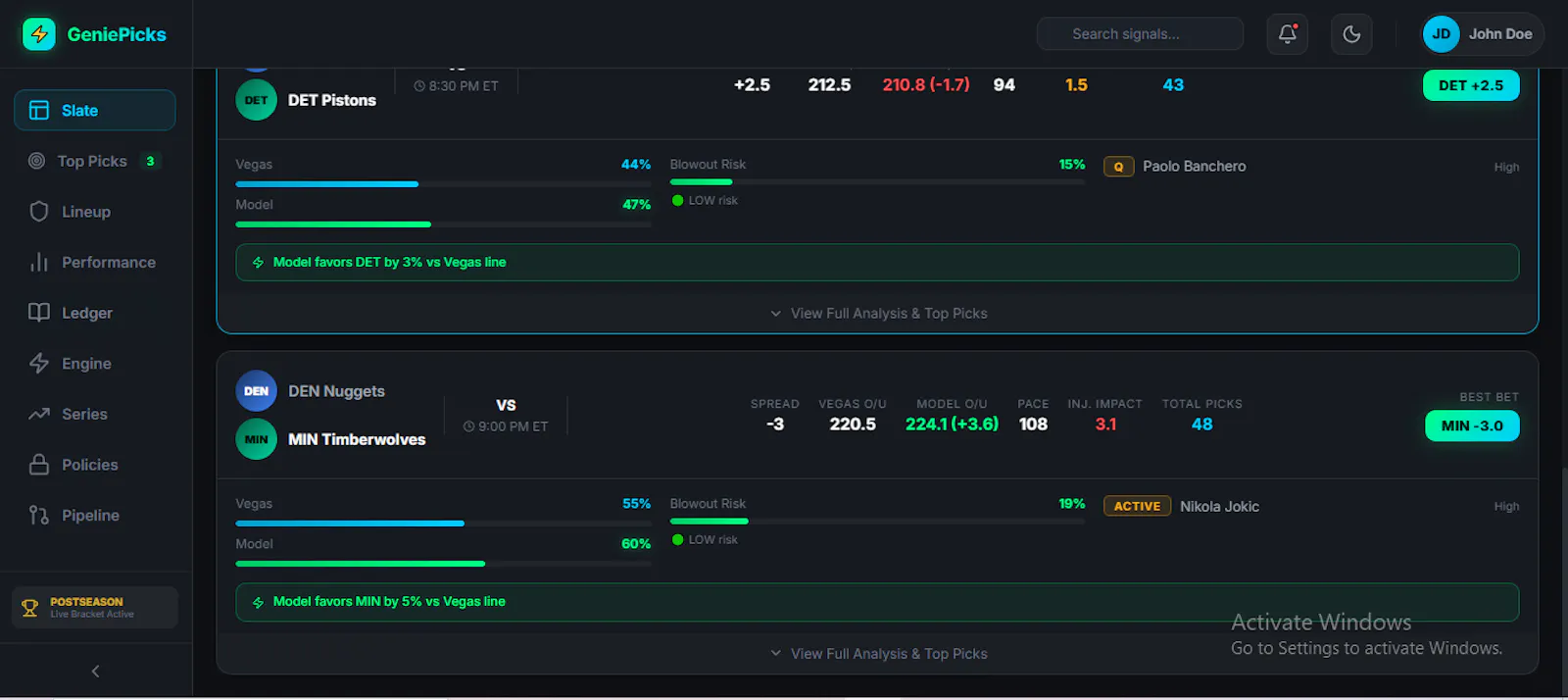Click the Series trending arrow icon

(39, 414)
